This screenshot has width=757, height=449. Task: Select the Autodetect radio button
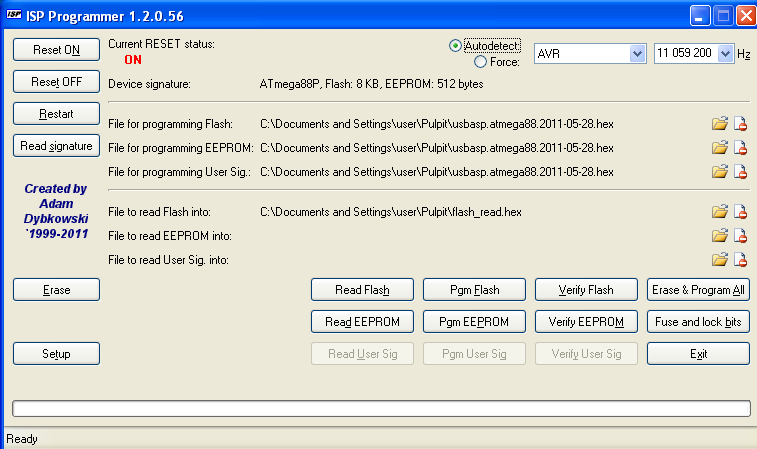(455, 46)
